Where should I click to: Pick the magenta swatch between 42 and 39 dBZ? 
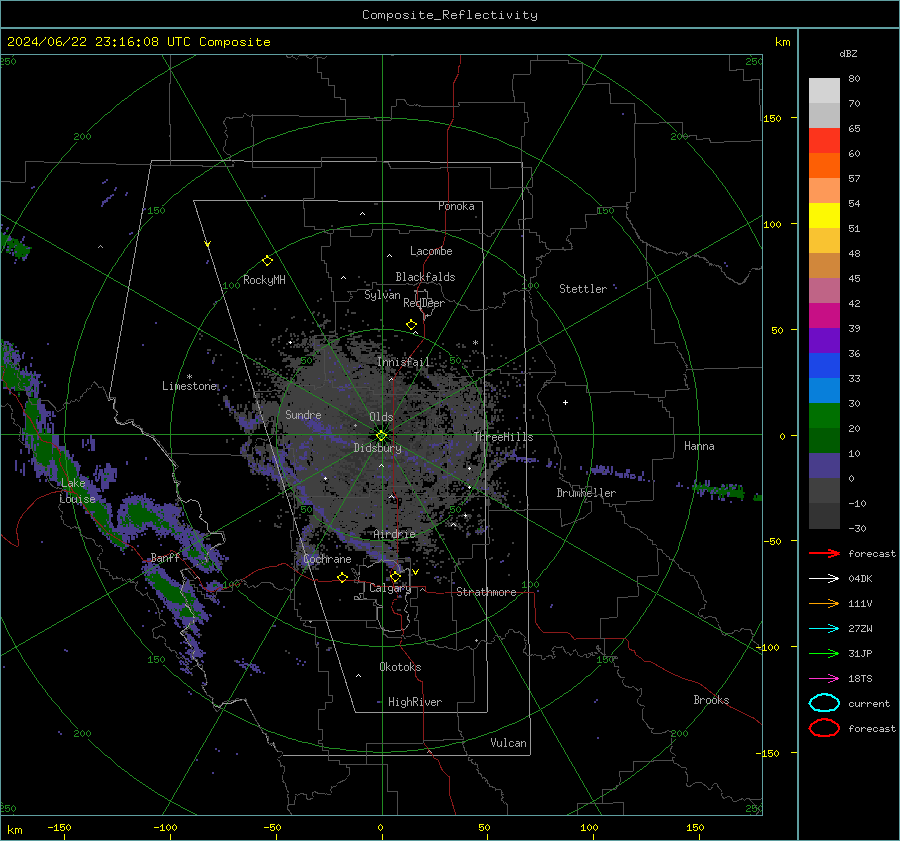(824, 316)
